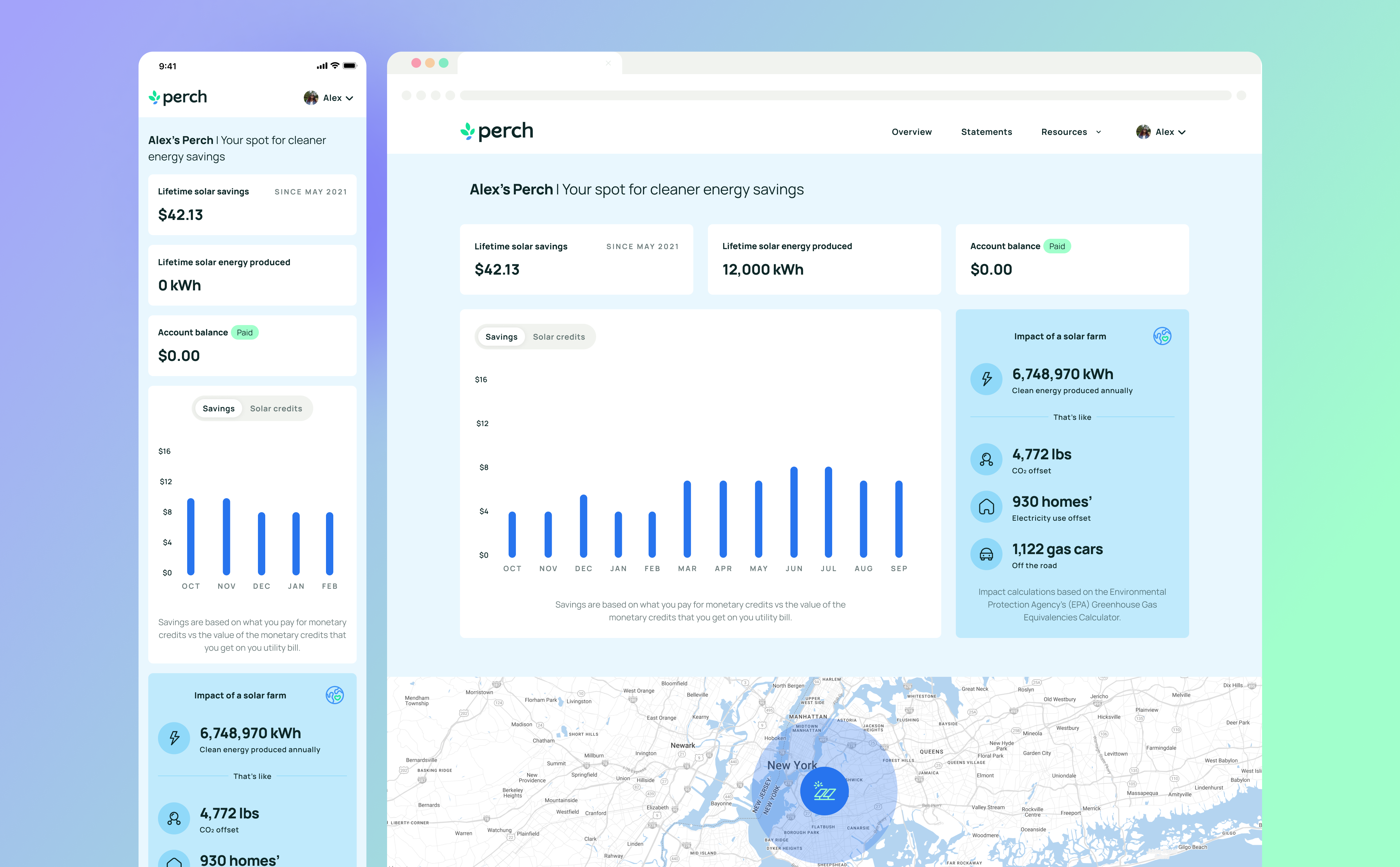Click the home electricity offset icon
The height and width of the screenshot is (867, 1400).
986,507
